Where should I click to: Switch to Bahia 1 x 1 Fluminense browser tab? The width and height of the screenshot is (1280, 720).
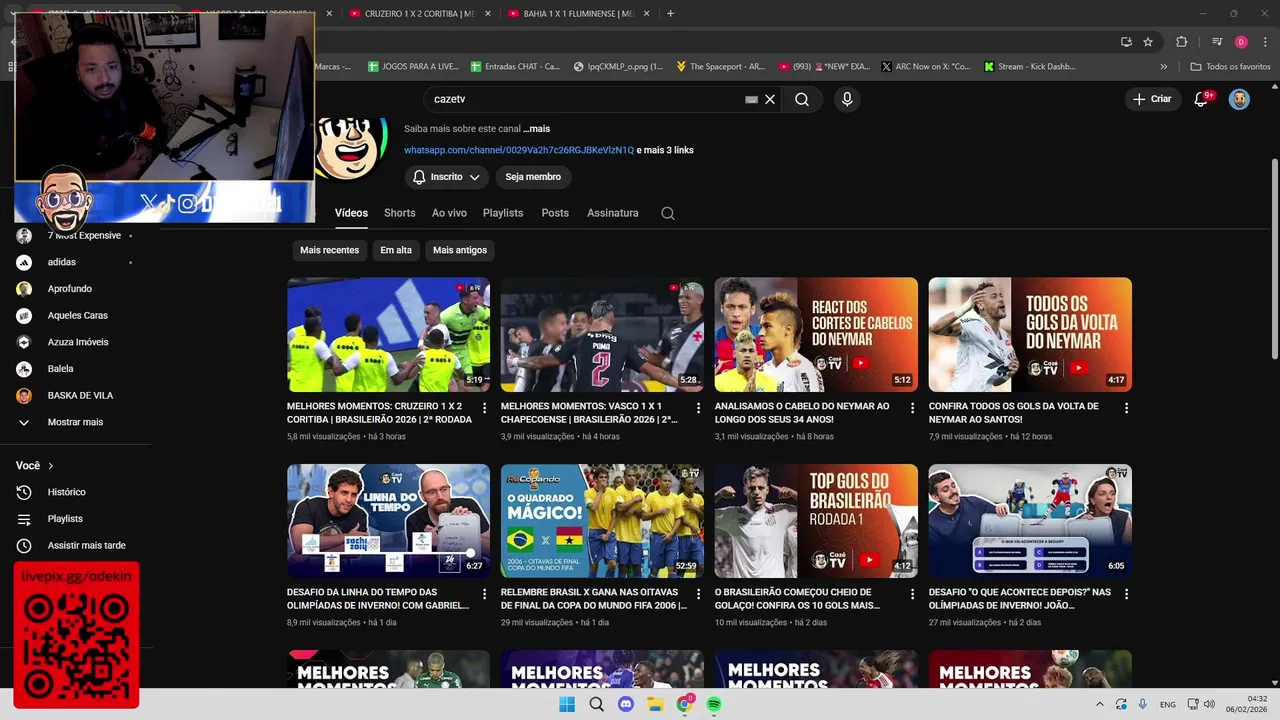pyautogui.click(x=578, y=14)
